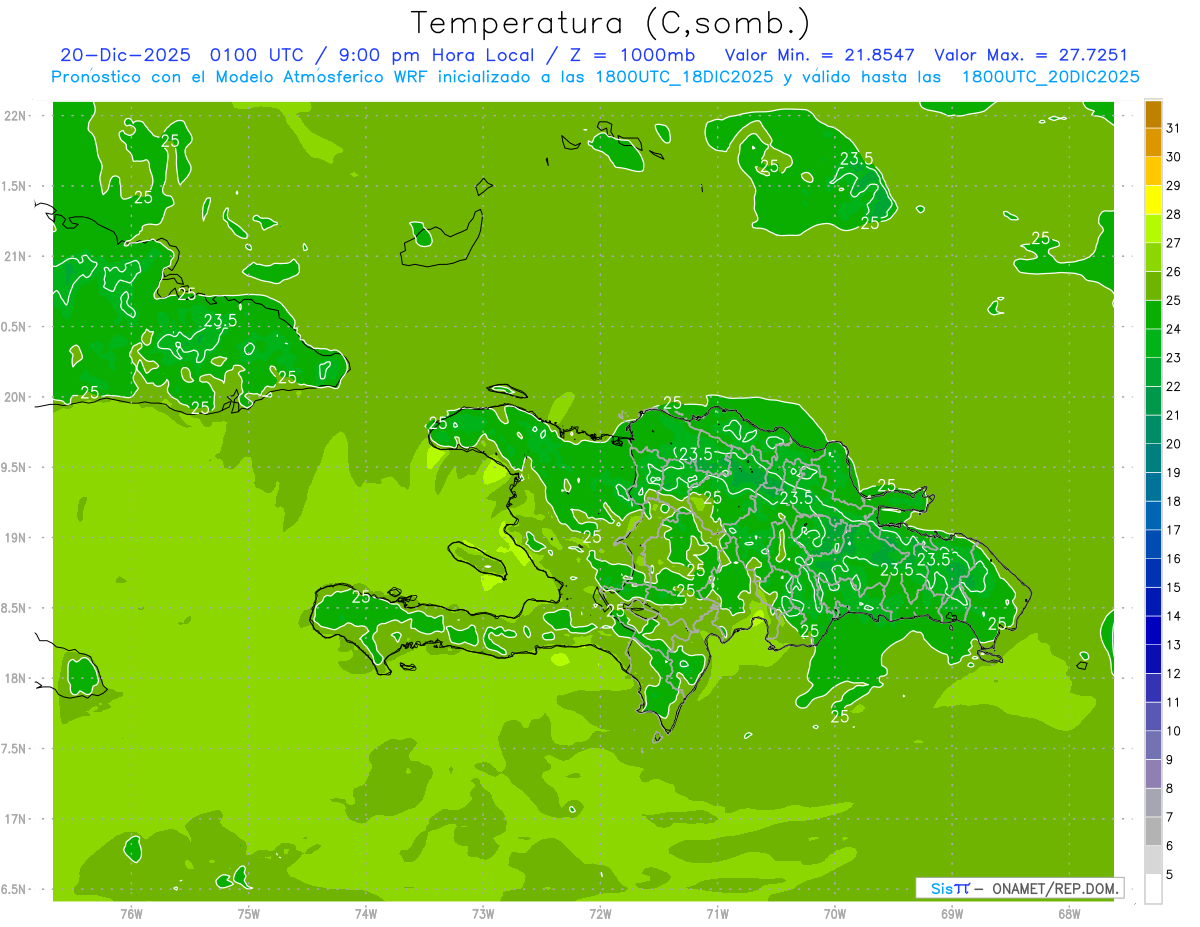Click the '70W' longitude axis label
The width and height of the screenshot is (1200, 927).
(835, 913)
